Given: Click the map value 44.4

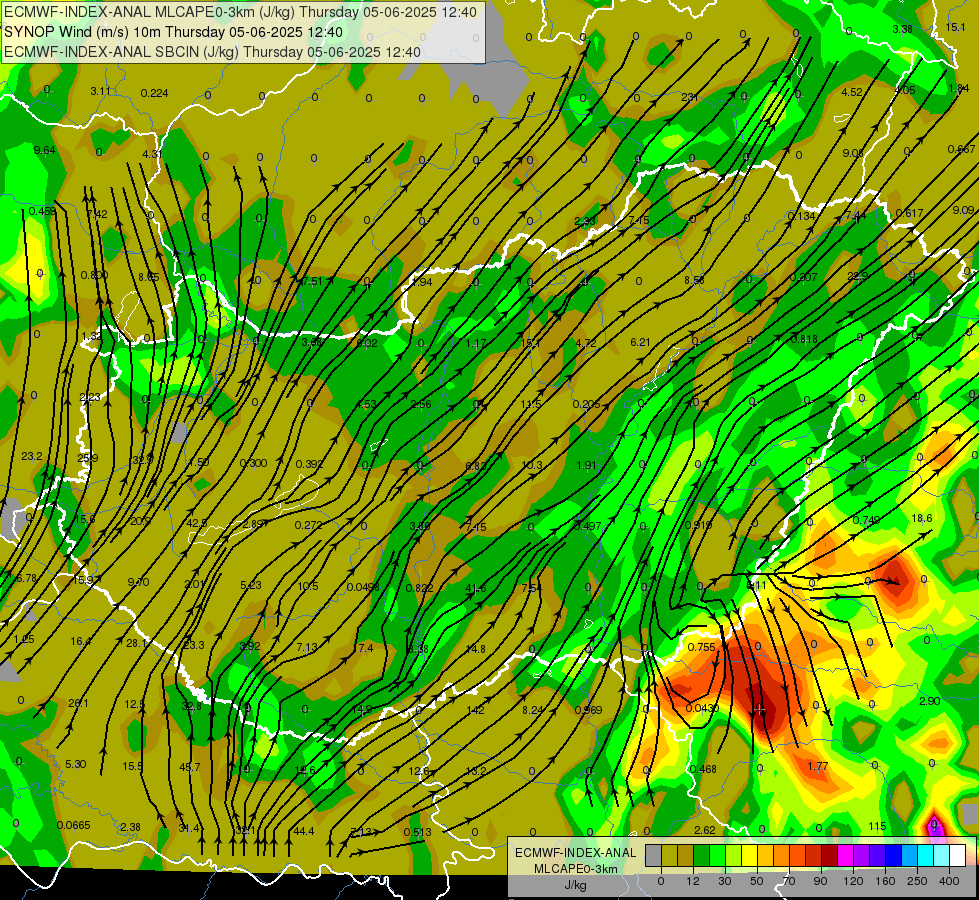Looking at the screenshot, I should pyautogui.click(x=303, y=831).
